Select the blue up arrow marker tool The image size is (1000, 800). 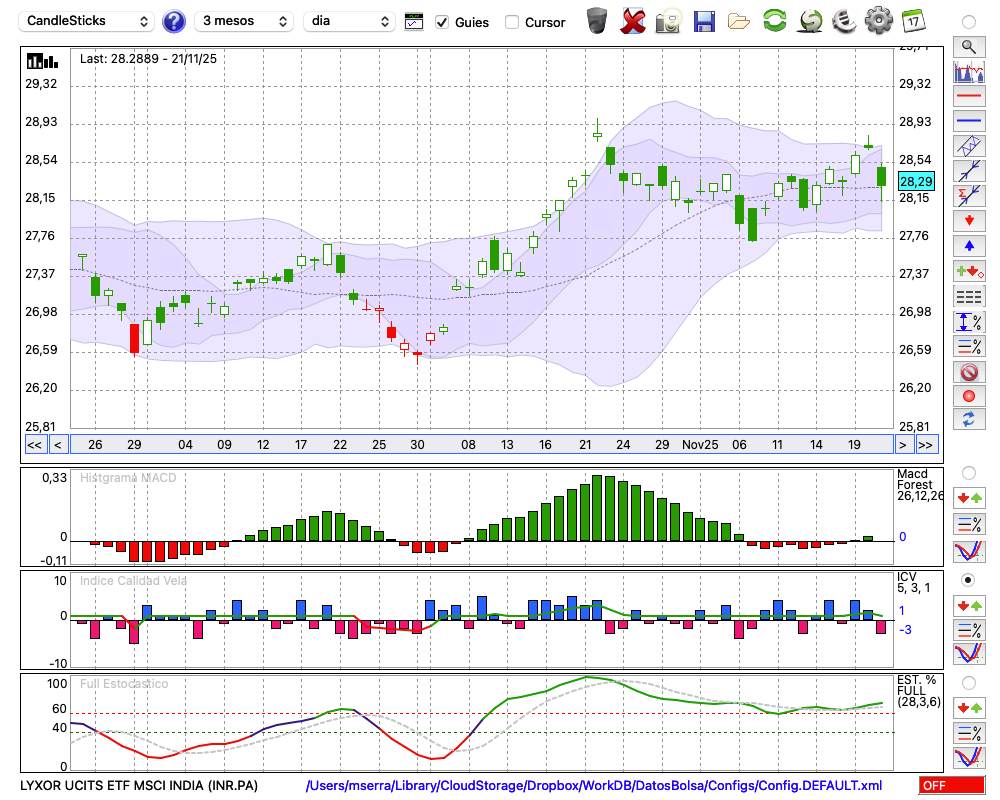[968, 246]
